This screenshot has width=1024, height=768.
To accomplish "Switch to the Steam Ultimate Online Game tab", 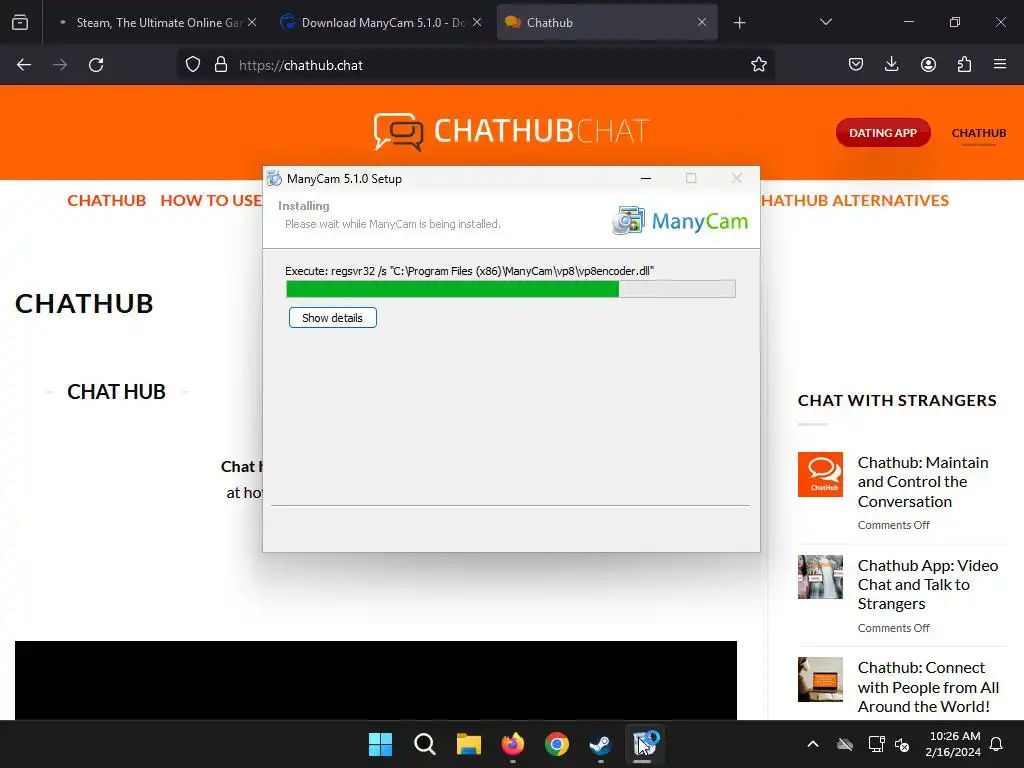I will pyautogui.click(x=157, y=23).
